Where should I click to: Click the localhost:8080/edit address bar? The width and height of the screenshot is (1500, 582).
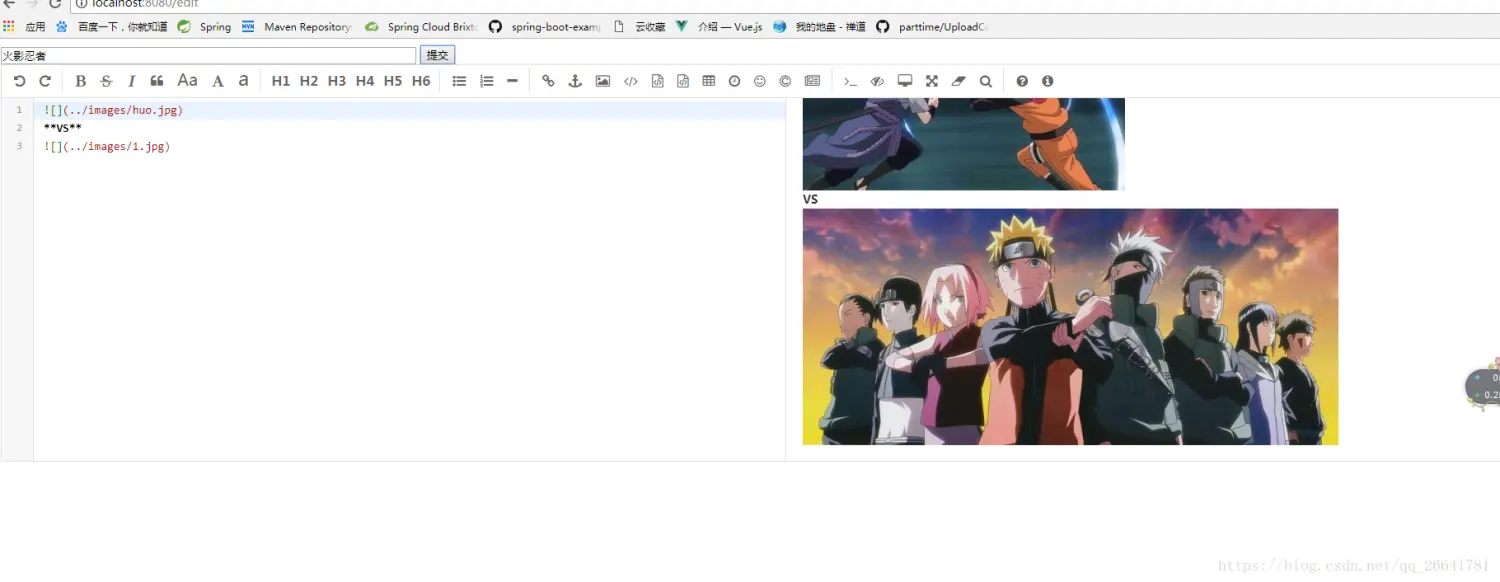tap(785, 4)
